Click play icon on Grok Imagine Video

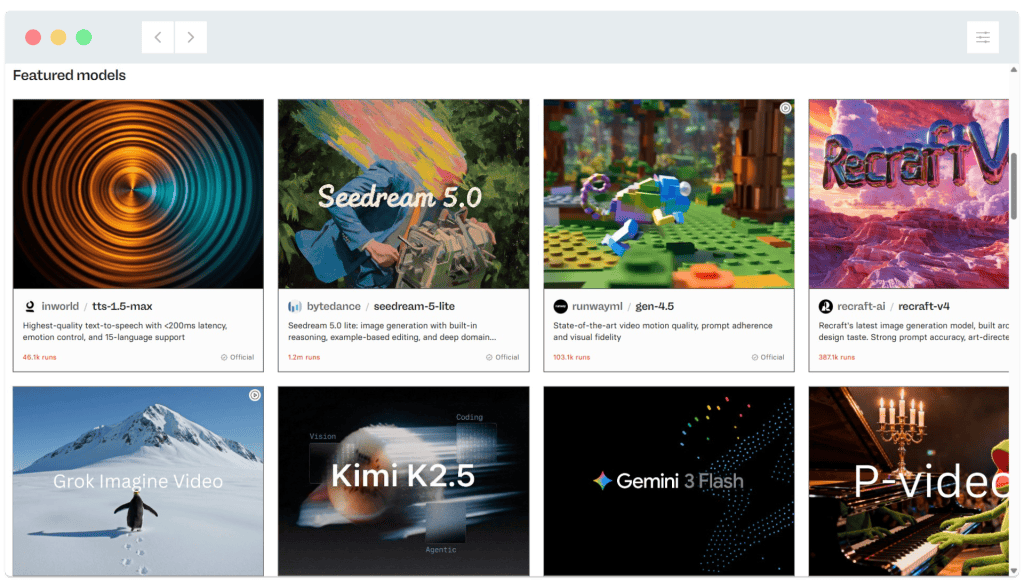coord(255,395)
